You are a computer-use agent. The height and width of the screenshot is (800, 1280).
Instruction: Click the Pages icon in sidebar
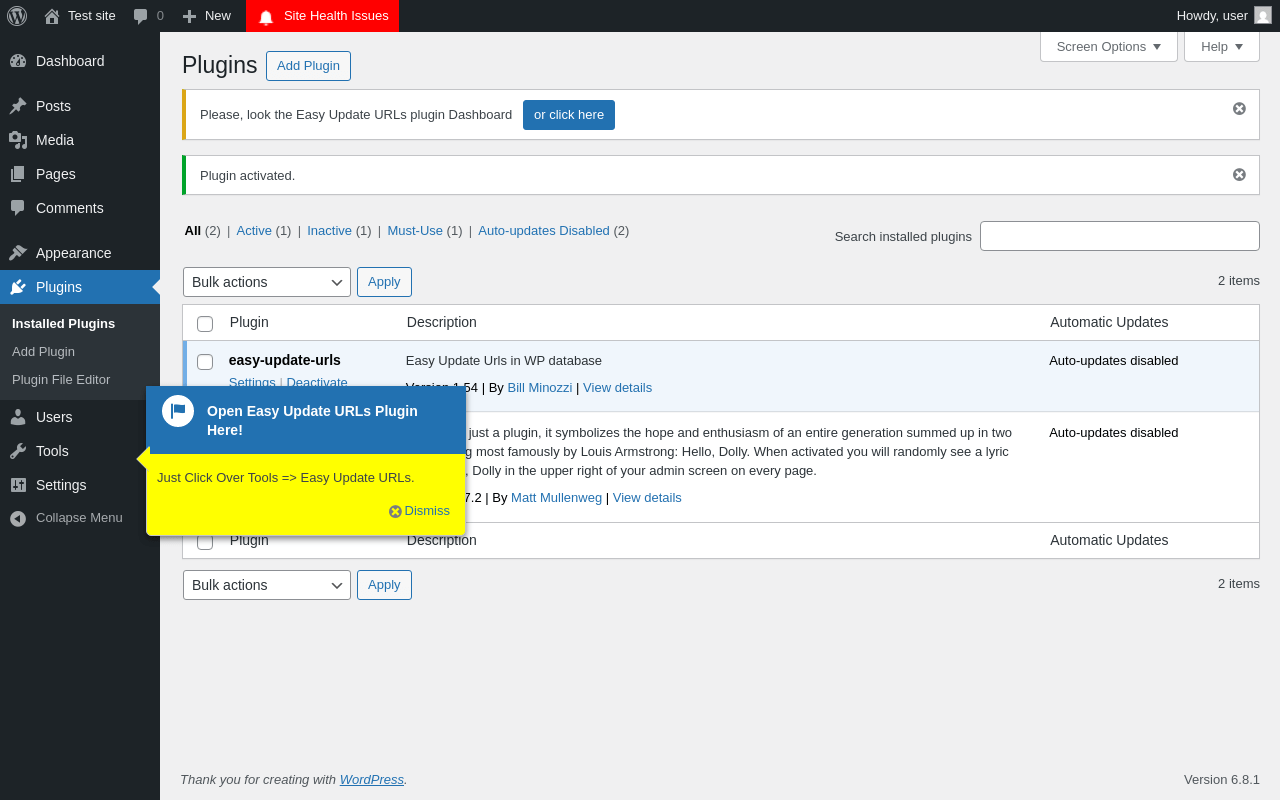(x=18, y=174)
